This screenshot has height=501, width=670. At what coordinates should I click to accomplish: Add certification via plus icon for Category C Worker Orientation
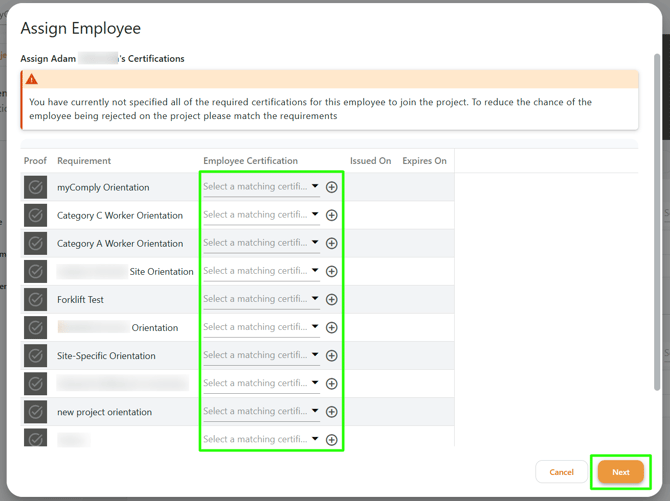pos(332,215)
